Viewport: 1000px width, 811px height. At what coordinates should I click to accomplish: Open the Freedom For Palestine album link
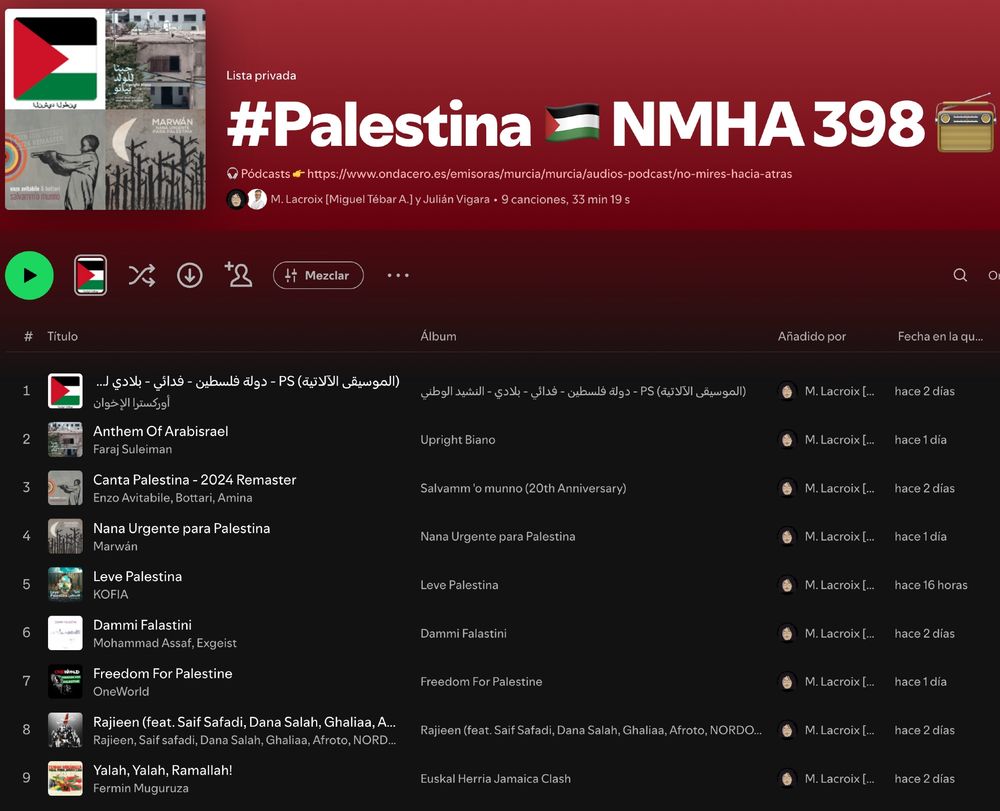pyautogui.click(x=482, y=682)
